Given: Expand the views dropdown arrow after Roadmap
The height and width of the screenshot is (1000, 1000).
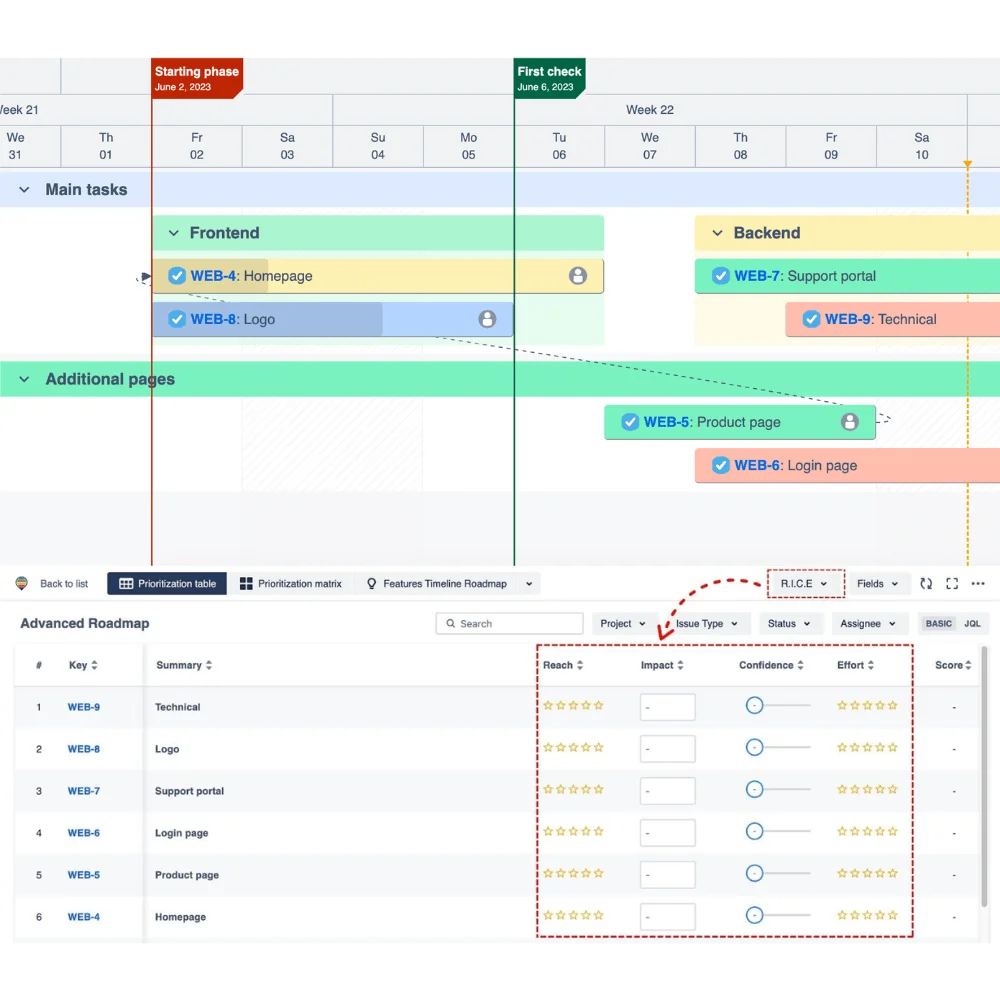Looking at the screenshot, I should (529, 584).
